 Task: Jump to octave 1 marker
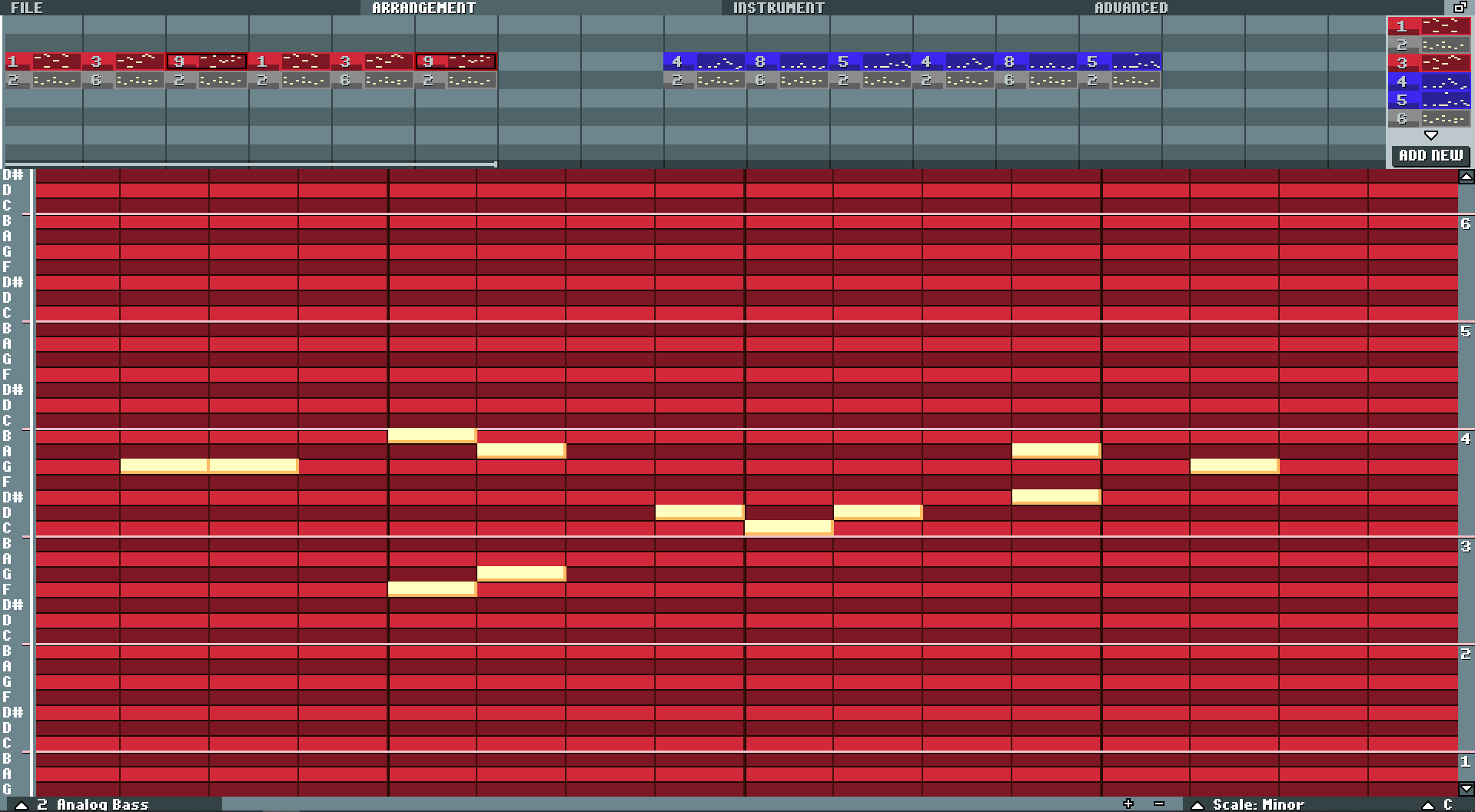pyautogui.click(x=1466, y=761)
